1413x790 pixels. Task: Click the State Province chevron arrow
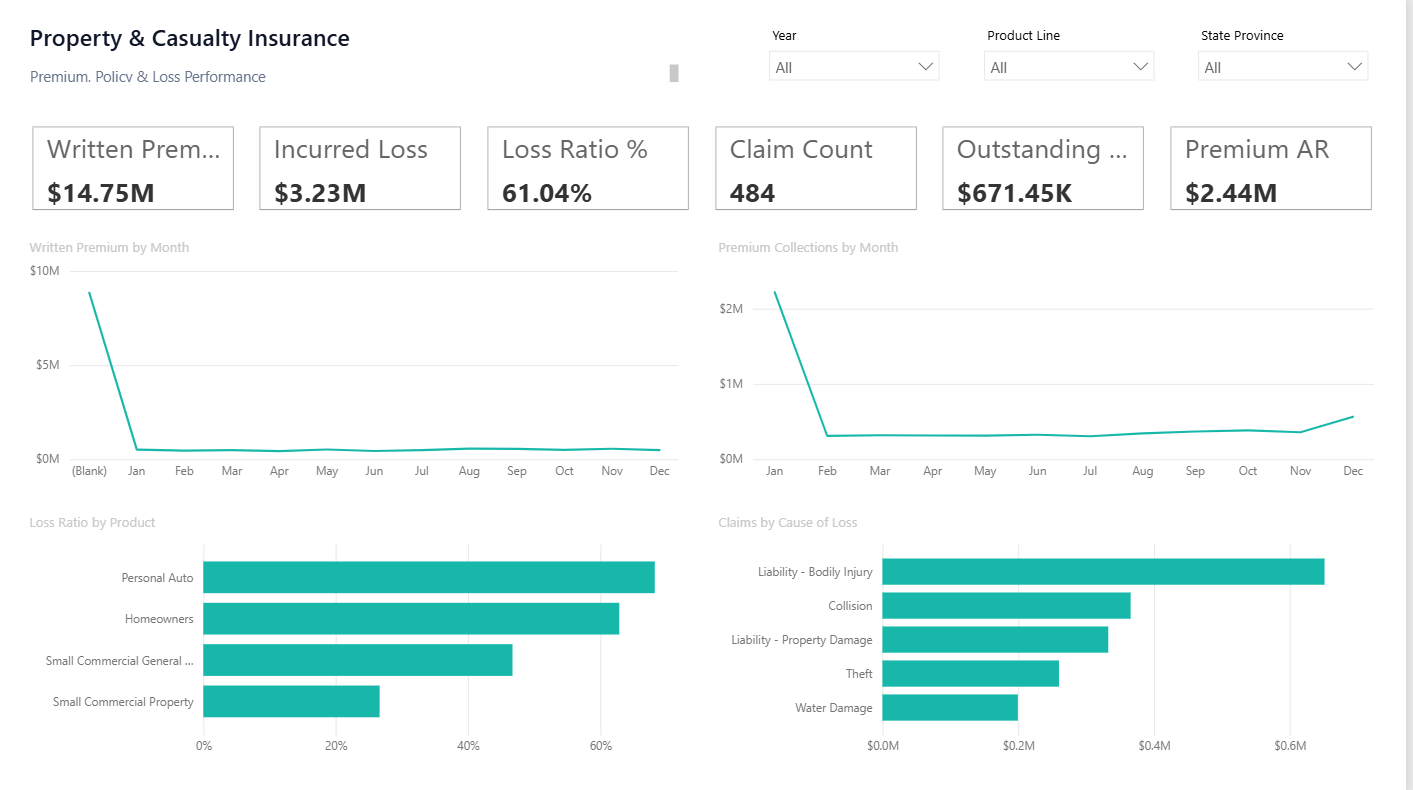click(x=1355, y=67)
